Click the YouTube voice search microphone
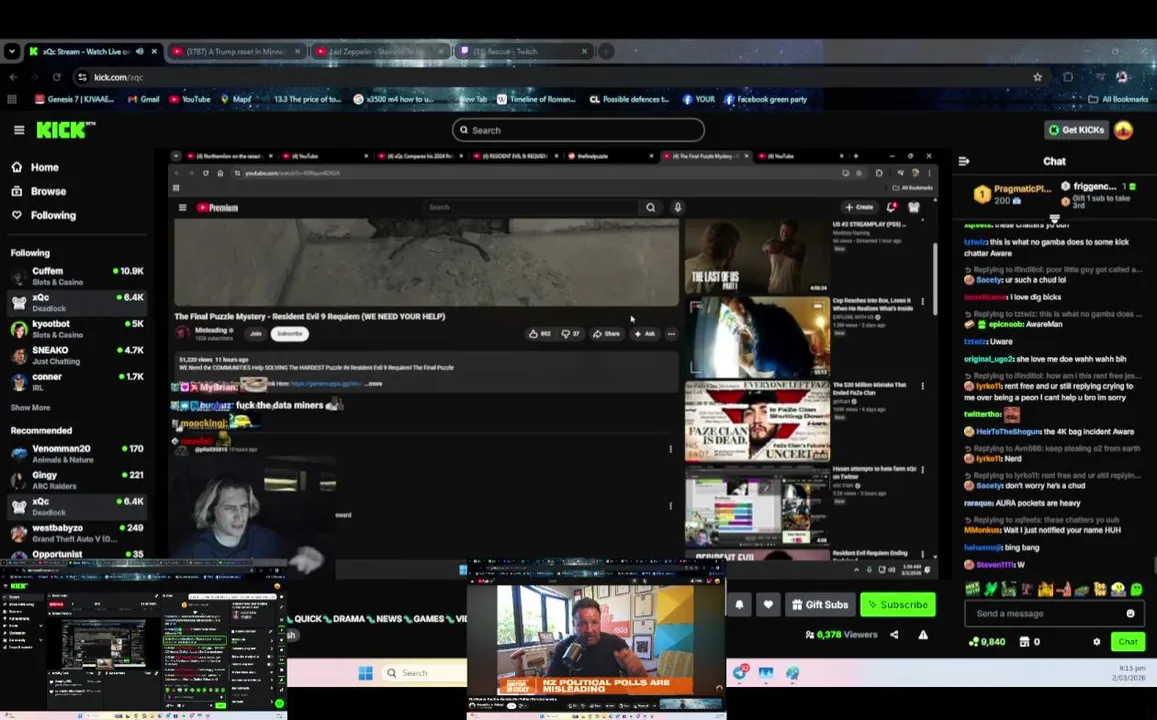Image resolution: width=1157 pixels, height=720 pixels. pyautogui.click(x=677, y=207)
